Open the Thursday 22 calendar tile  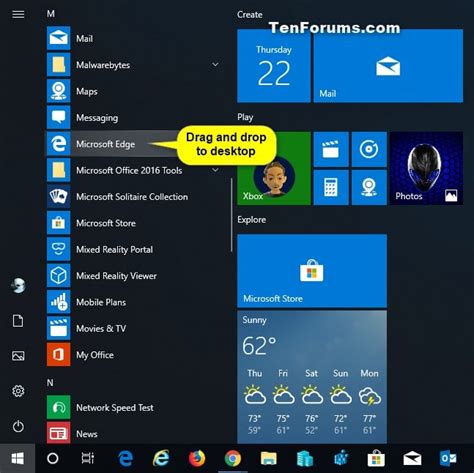274,66
